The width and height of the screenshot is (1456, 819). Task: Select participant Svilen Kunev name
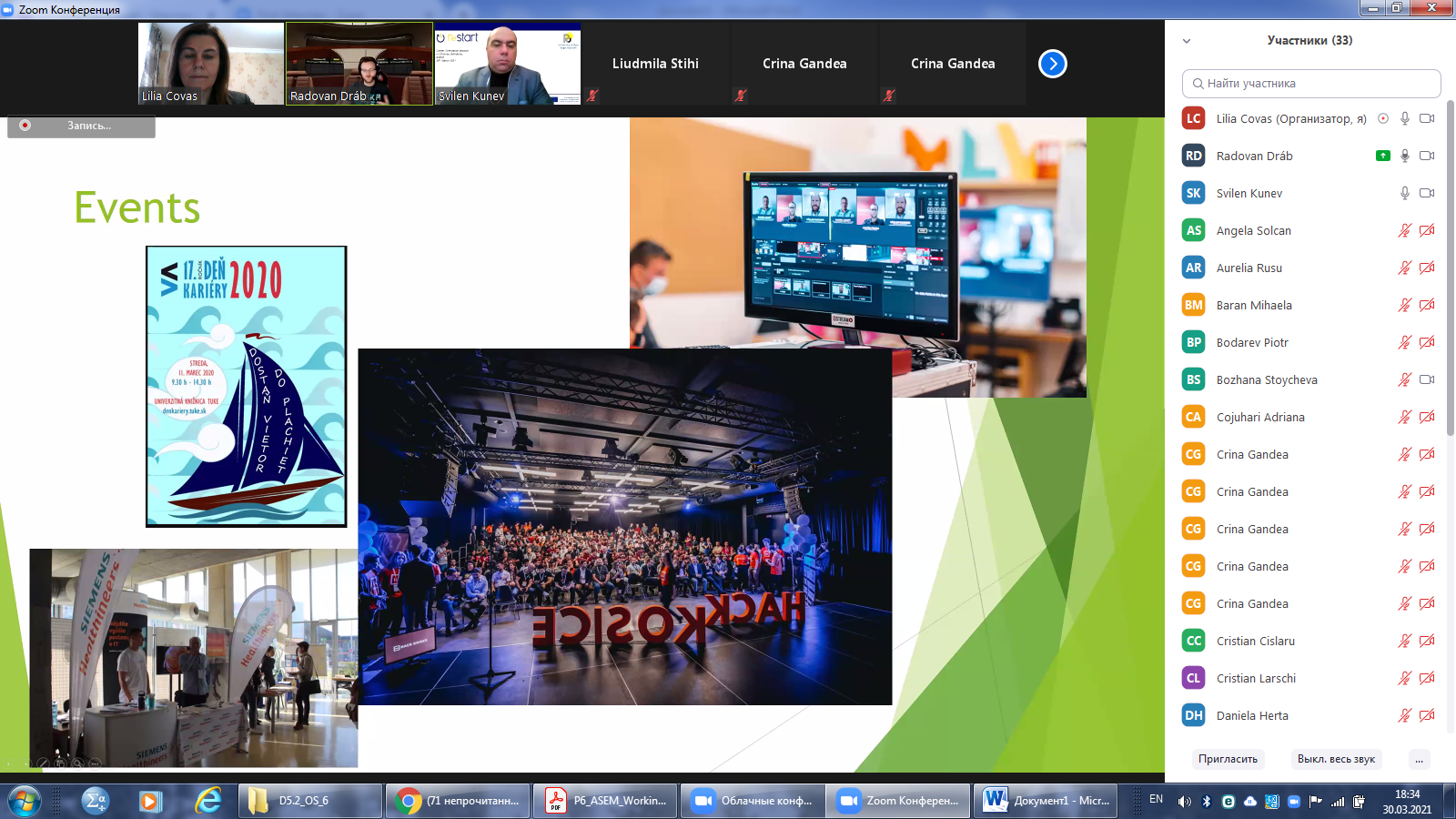(1249, 193)
